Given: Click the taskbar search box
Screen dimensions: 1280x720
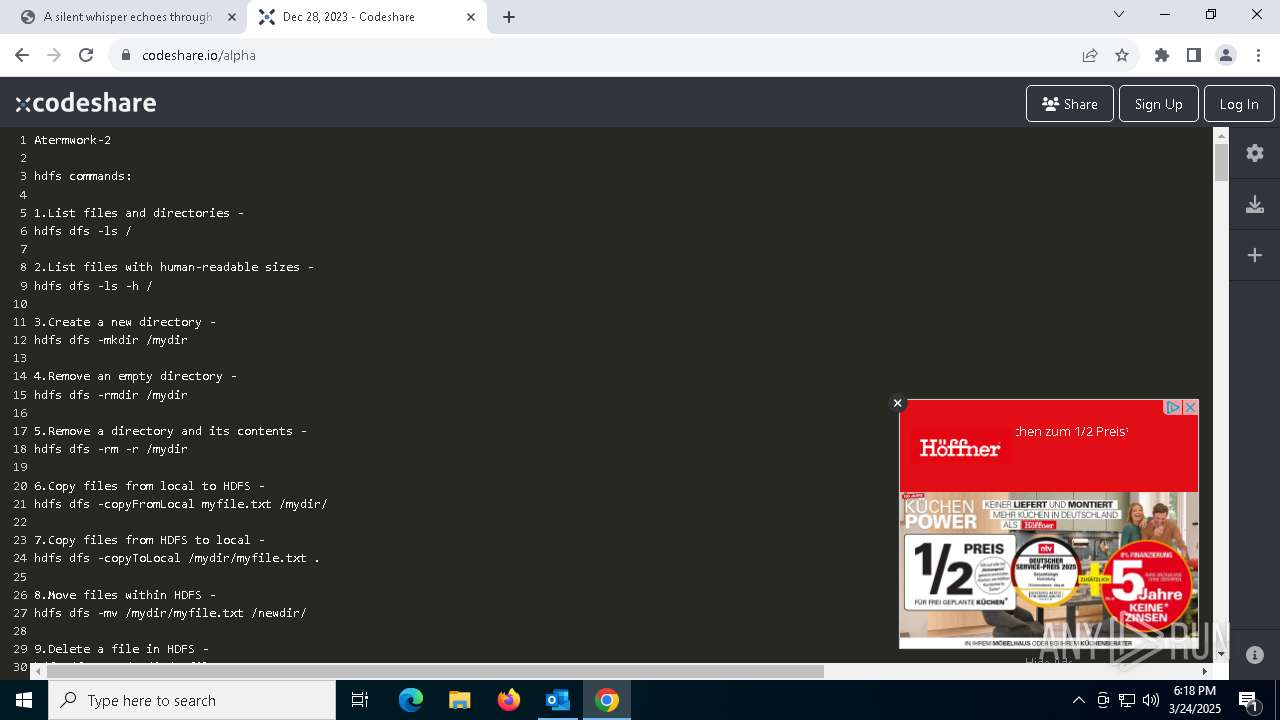Looking at the screenshot, I should [x=192, y=700].
